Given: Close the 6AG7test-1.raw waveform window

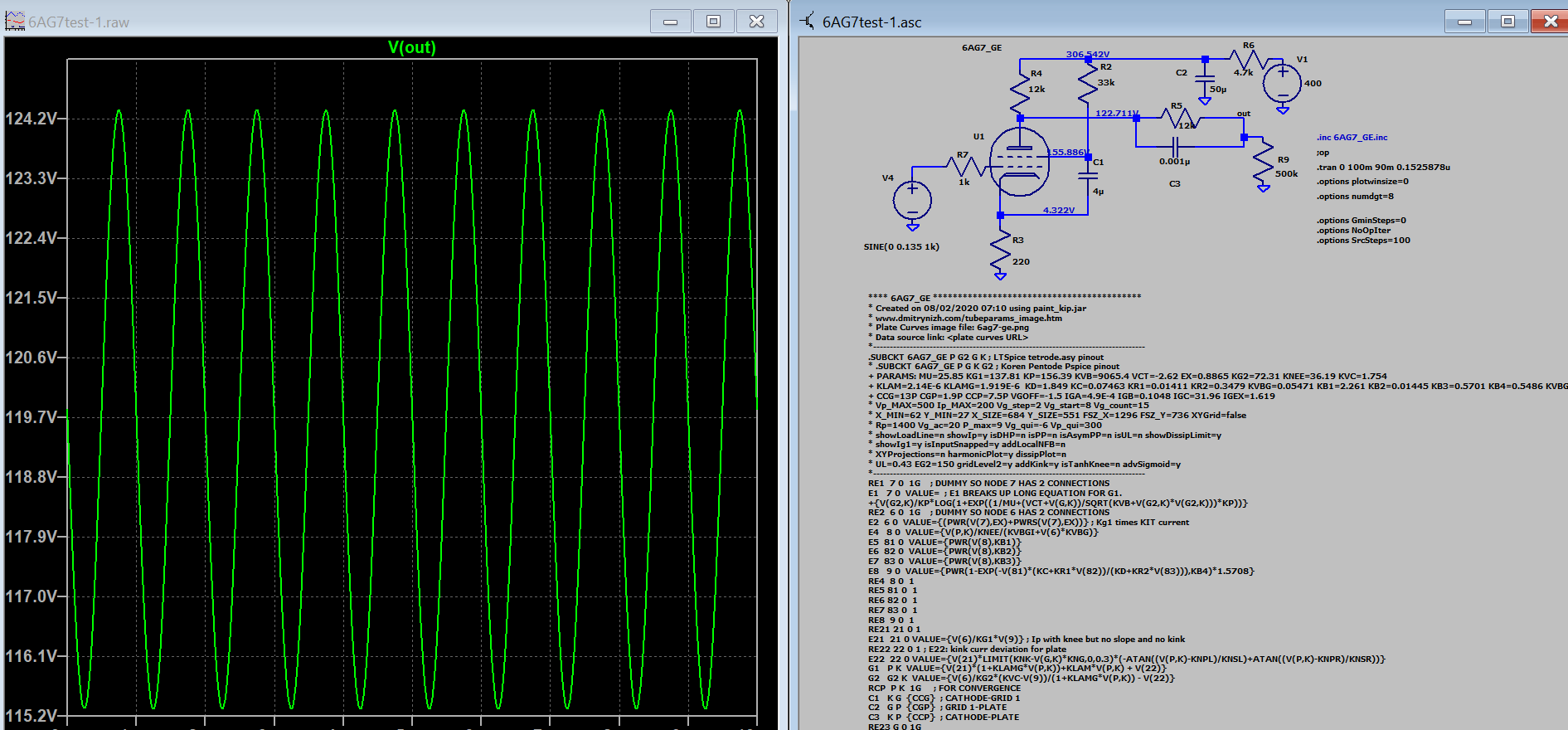Looking at the screenshot, I should (x=756, y=22).
